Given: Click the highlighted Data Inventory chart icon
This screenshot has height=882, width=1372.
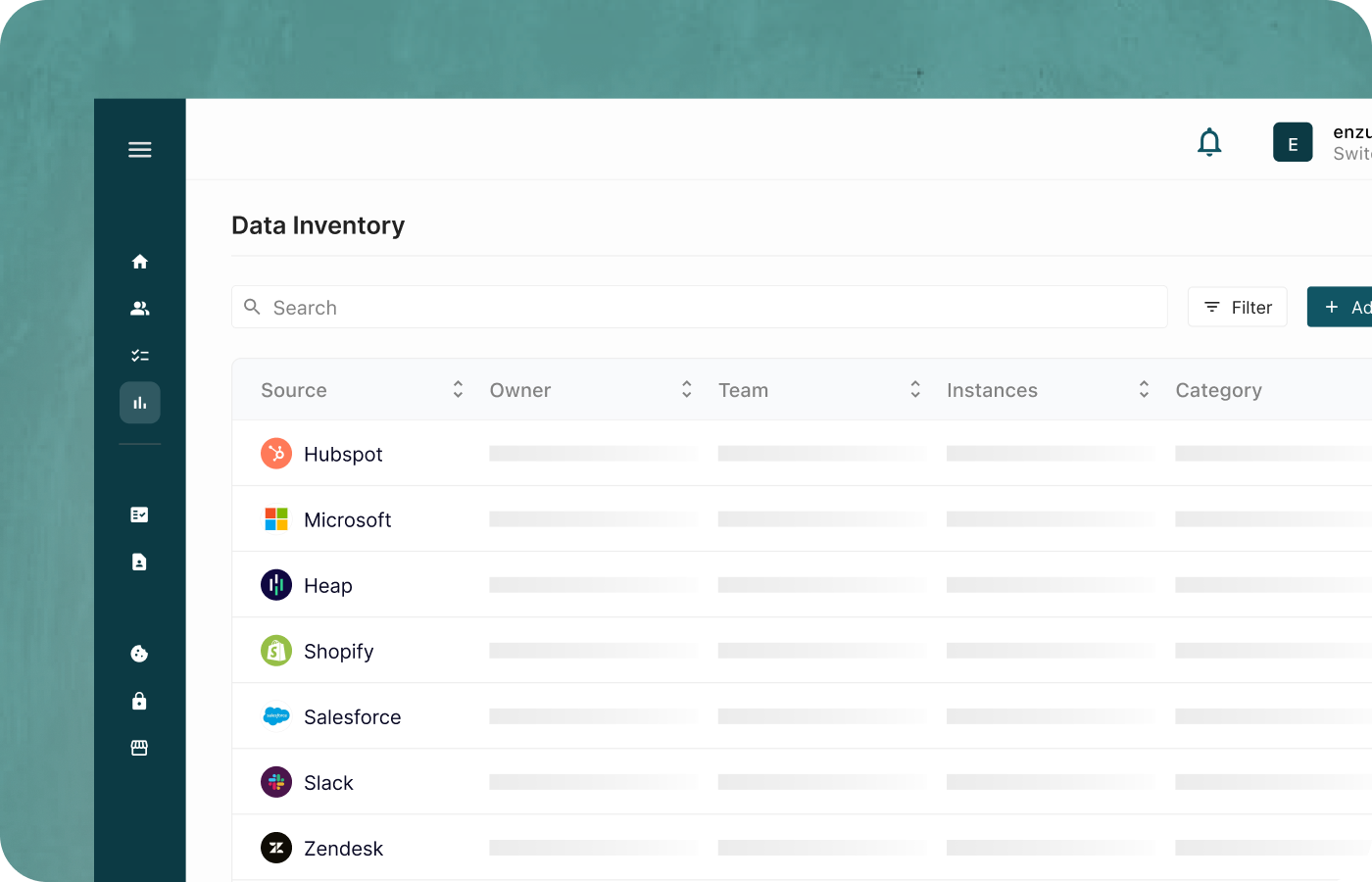Looking at the screenshot, I should click(x=139, y=402).
